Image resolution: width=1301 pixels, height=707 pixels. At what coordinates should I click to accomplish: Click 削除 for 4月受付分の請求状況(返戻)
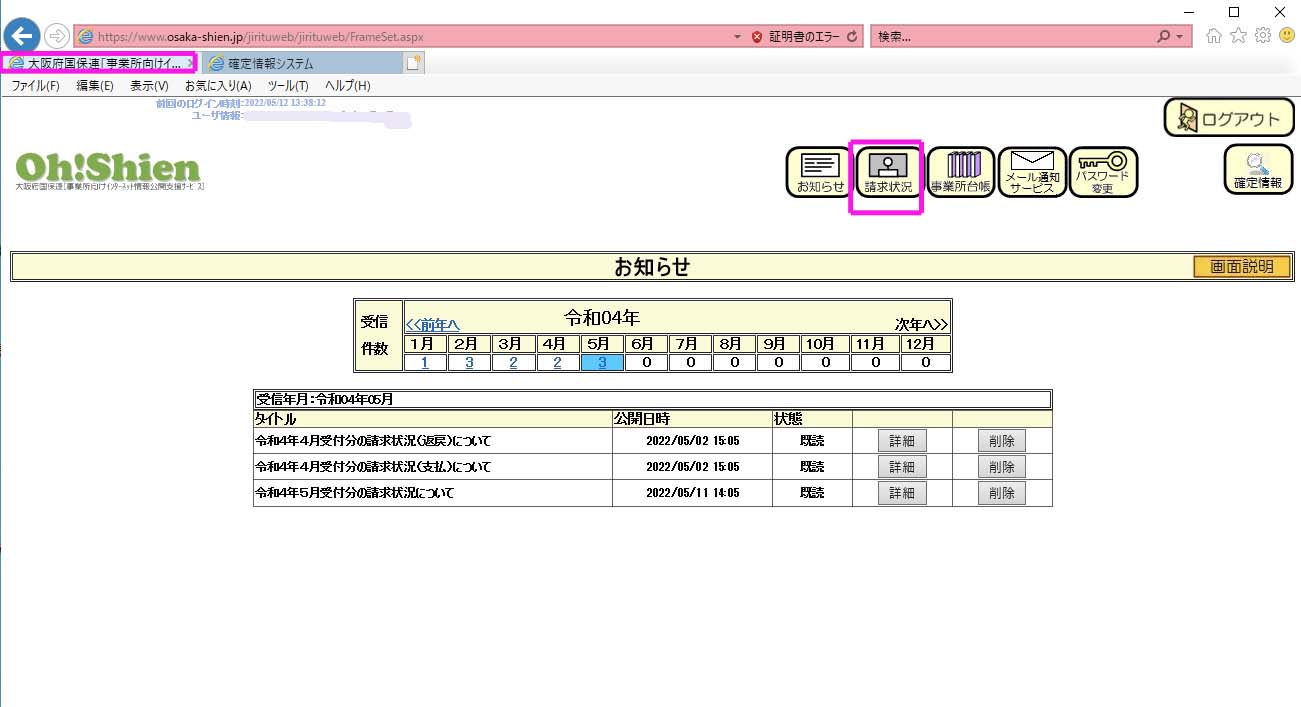pyautogui.click(x=1001, y=441)
